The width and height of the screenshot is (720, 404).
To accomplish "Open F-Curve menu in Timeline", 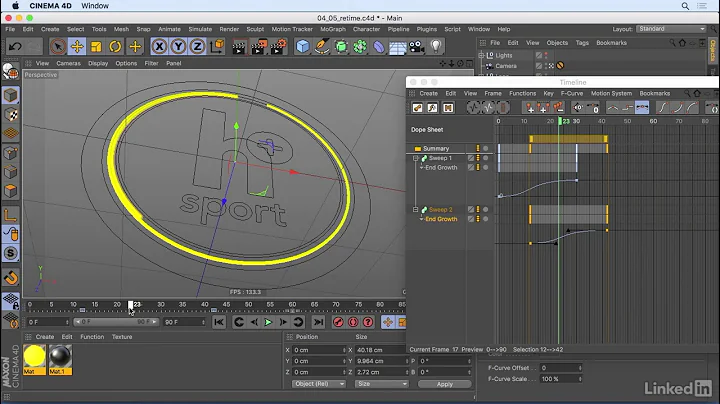I will [x=572, y=93].
